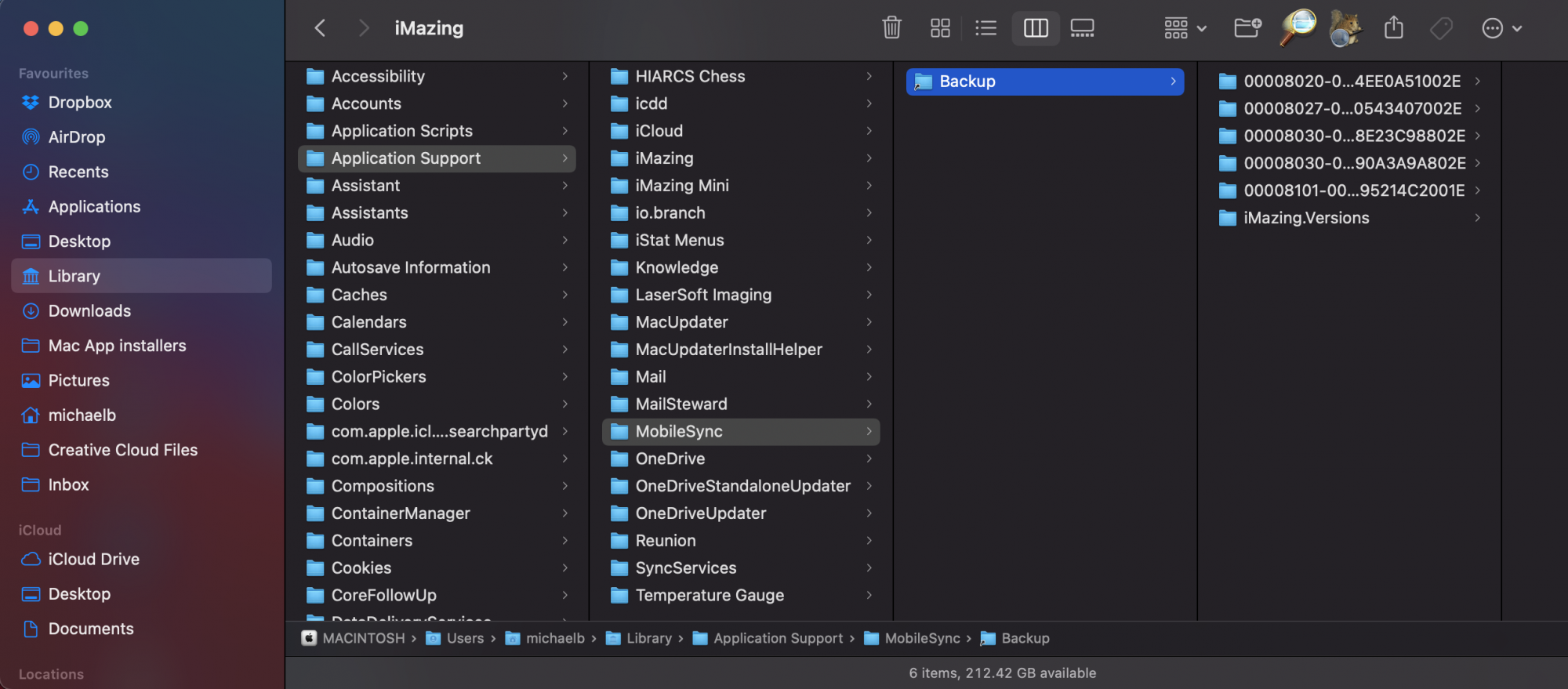
Task: Click Library in the path bar
Action: (639, 638)
